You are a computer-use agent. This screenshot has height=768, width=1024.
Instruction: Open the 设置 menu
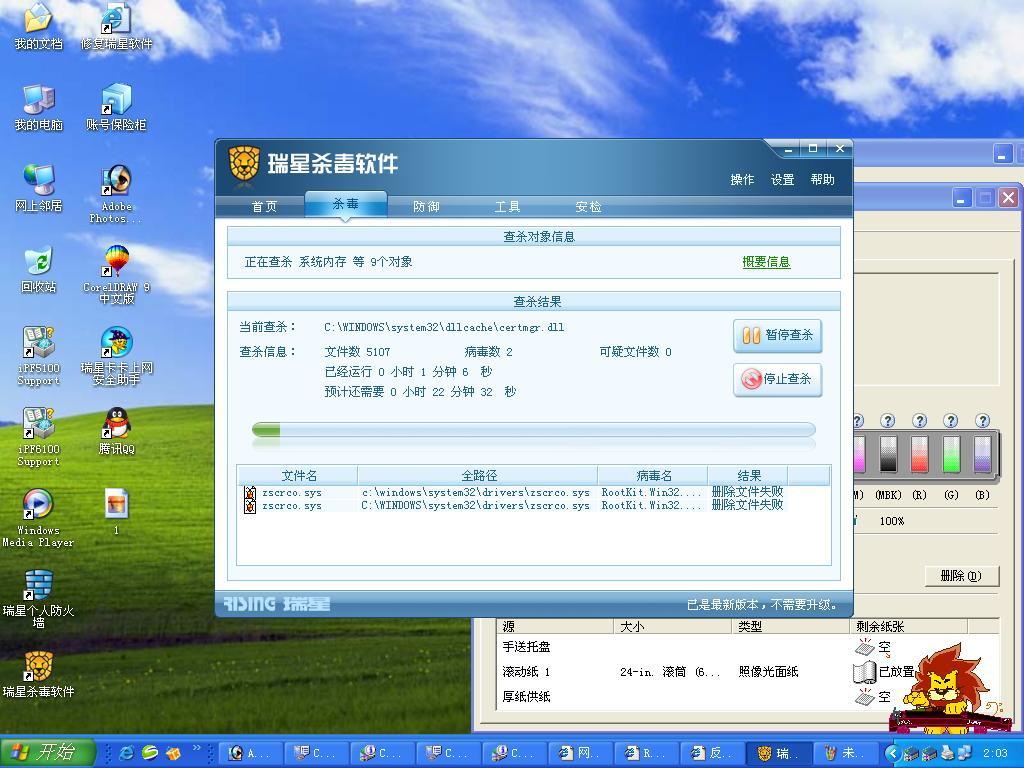[x=782, y=180]
